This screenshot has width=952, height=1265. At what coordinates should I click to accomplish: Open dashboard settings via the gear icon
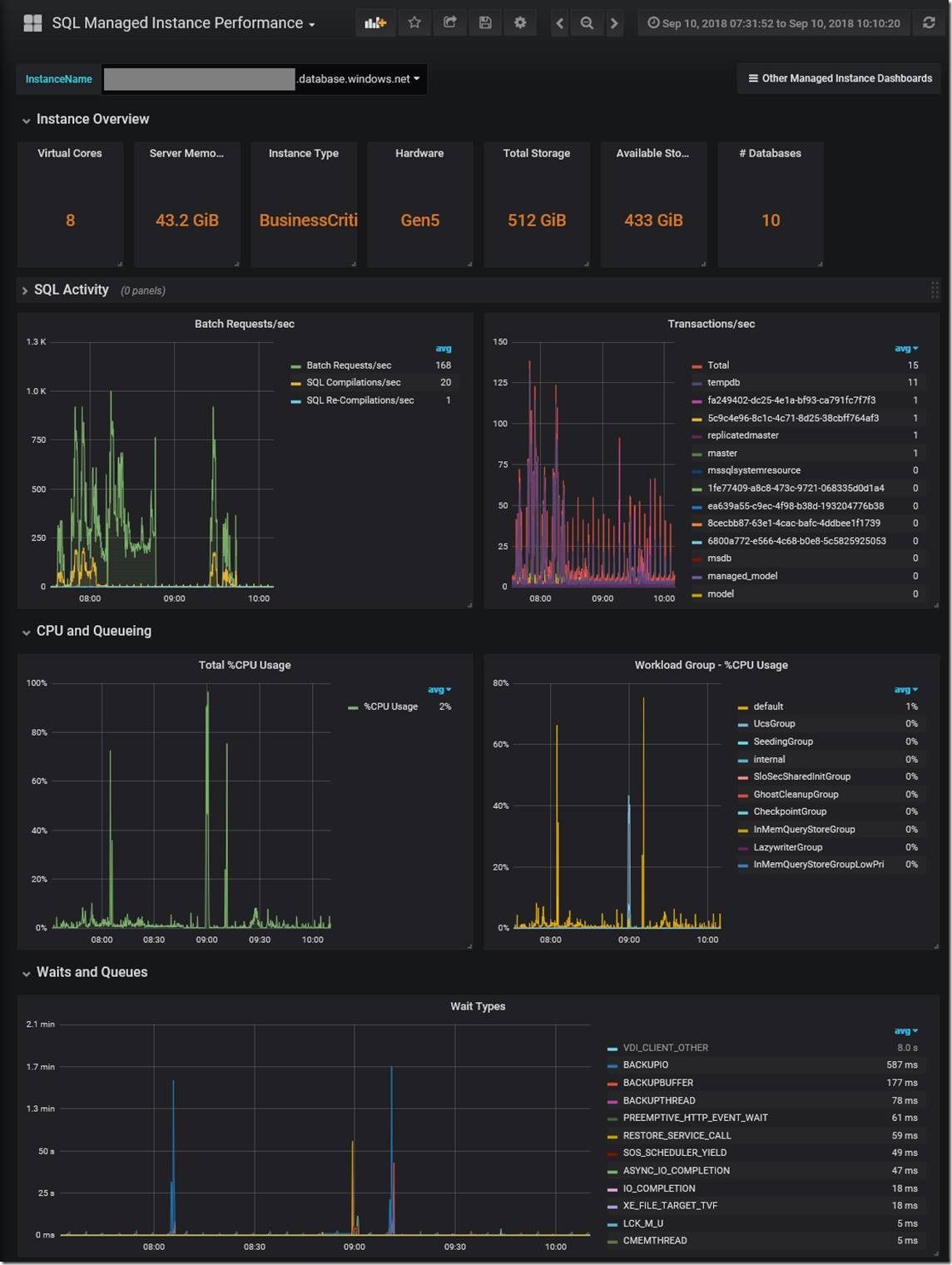pyautogui.click(x=519, y=22)
